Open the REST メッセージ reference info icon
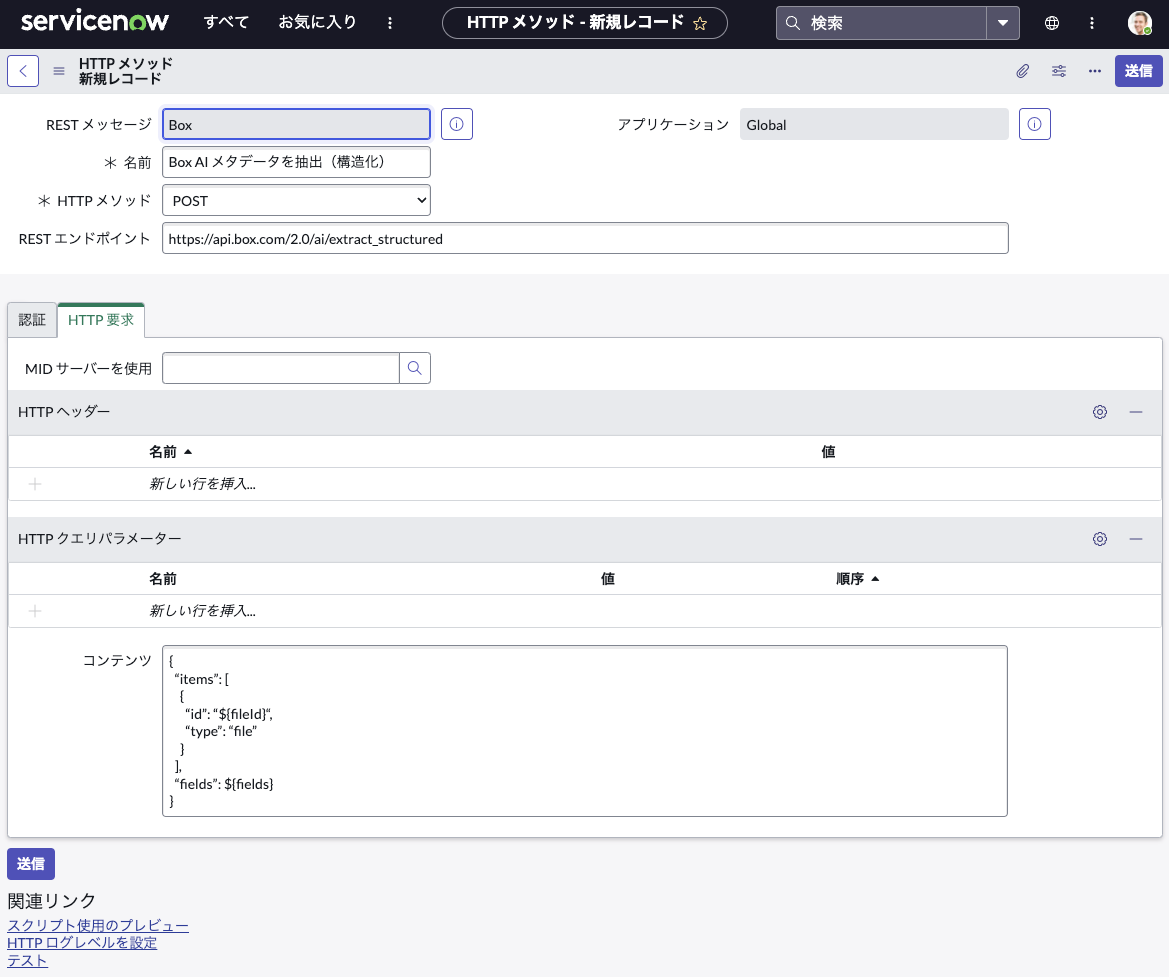Viewport: 1169px width, 977px height. (456, 124)
